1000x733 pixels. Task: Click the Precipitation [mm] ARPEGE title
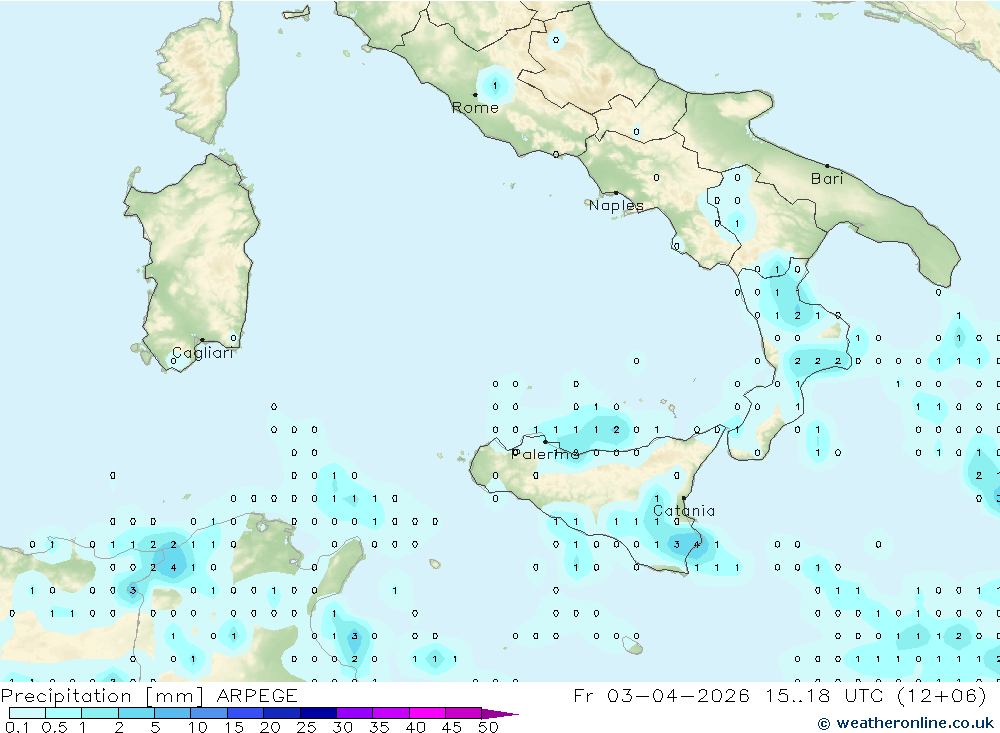pyautogui.click(x=149, y=695)
